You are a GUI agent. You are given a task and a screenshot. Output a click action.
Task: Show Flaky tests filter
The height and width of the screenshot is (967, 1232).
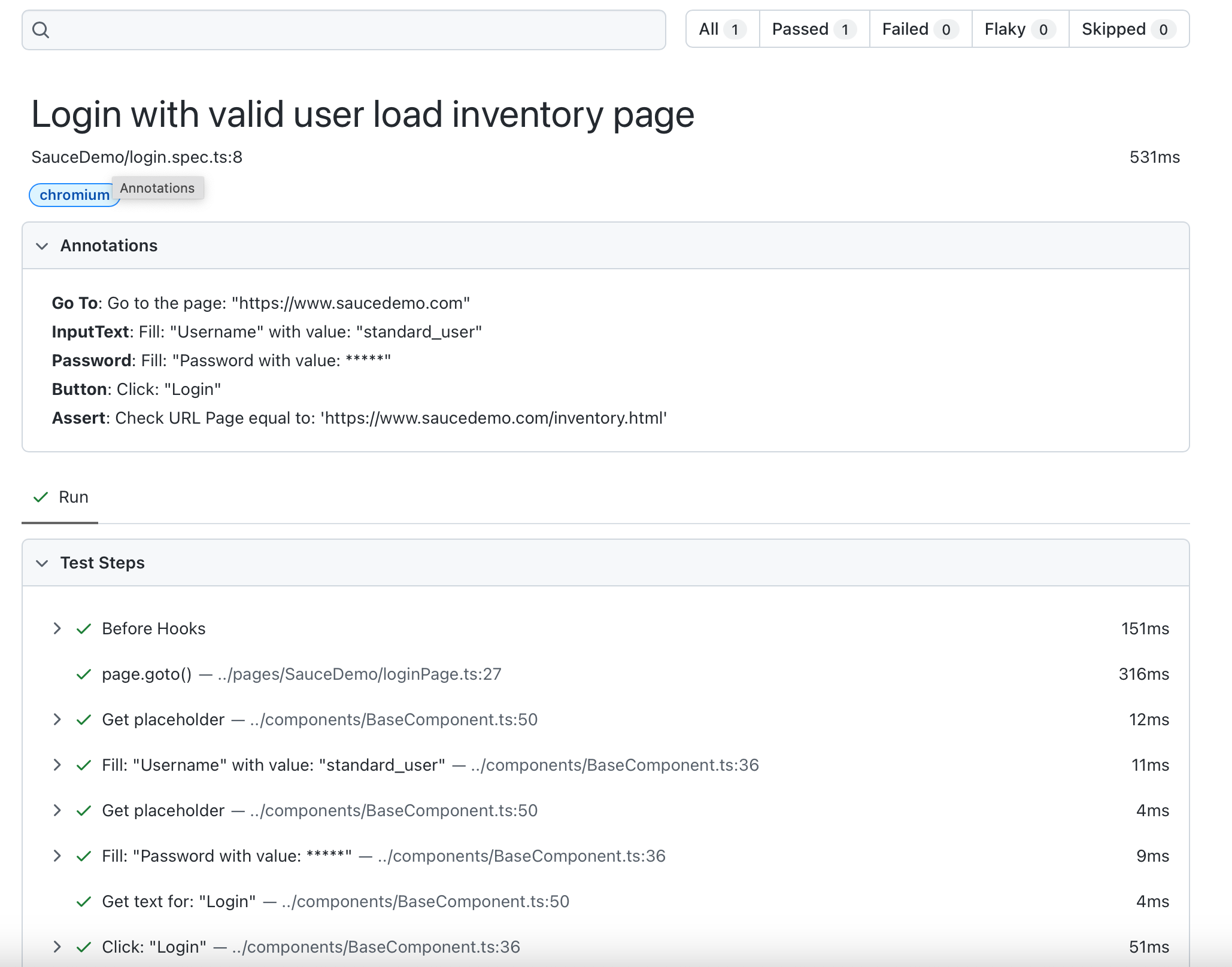coord(1019,29)
